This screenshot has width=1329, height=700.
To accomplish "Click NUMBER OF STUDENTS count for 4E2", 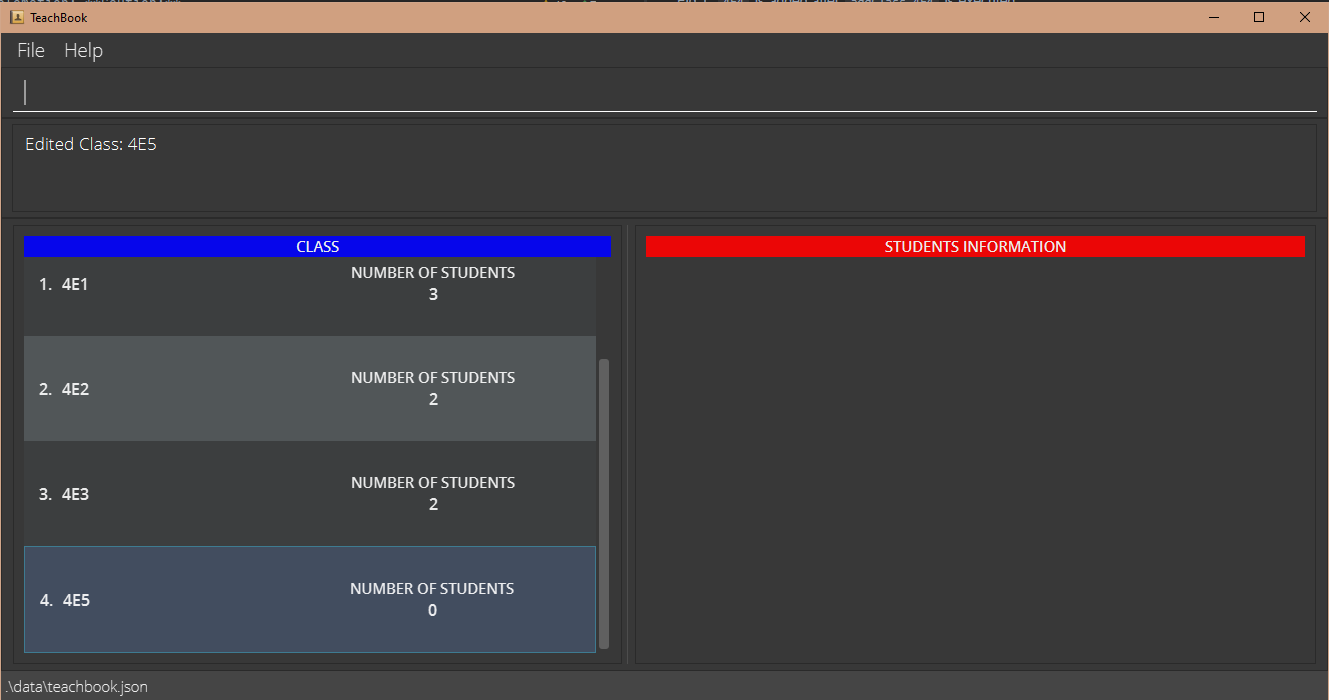I will [433, 399].
